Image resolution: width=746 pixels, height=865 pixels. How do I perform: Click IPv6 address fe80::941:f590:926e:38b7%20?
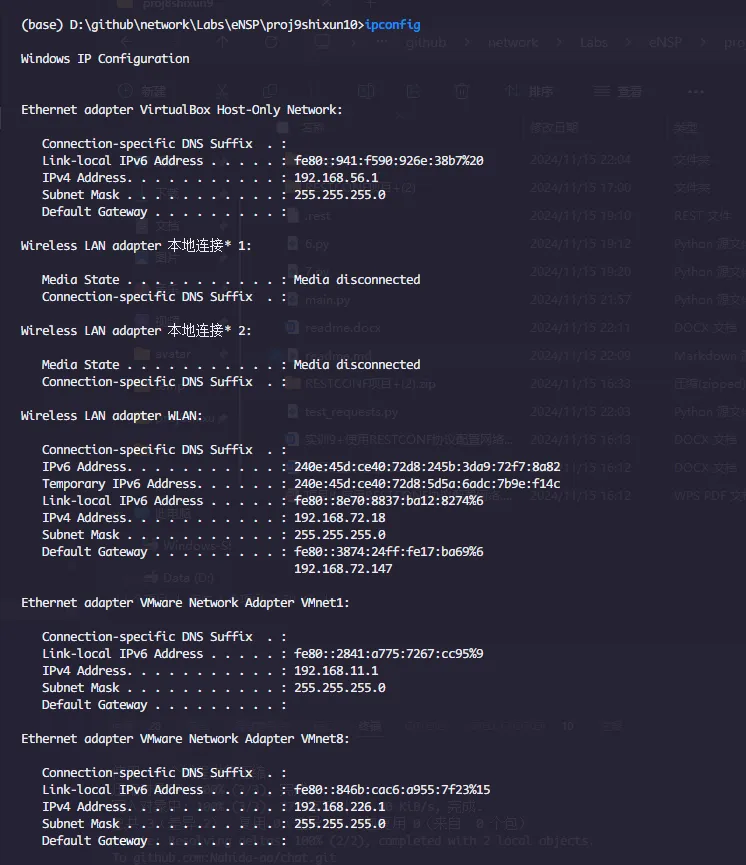[388, 161]
